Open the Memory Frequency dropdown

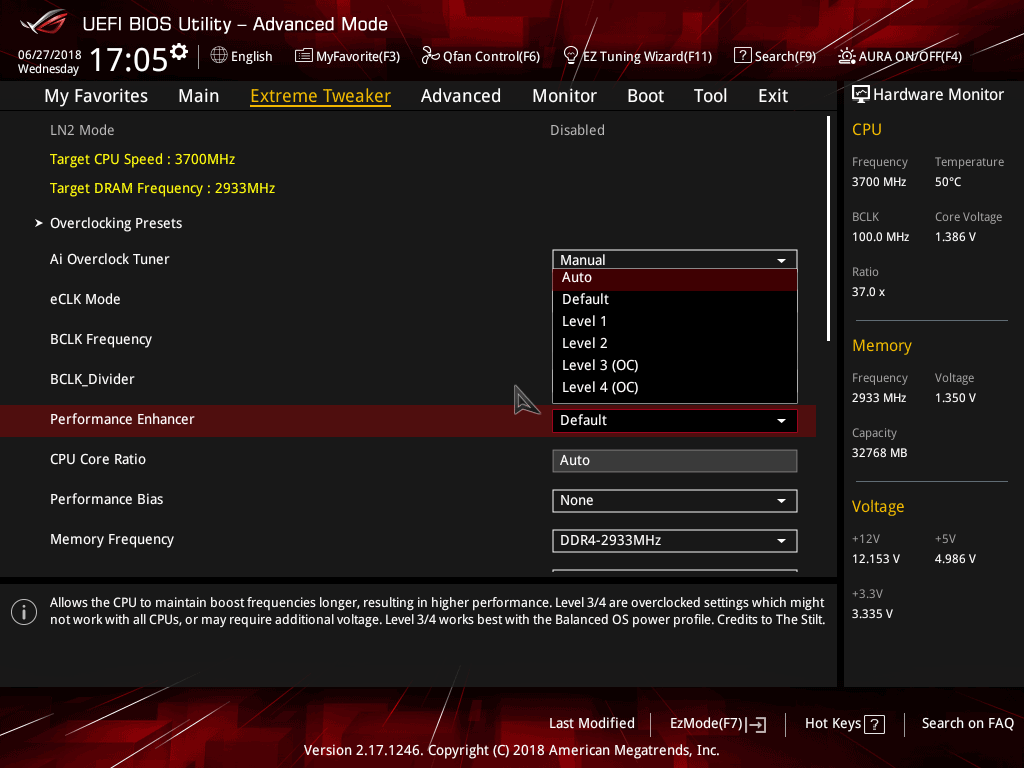[675, 541]
